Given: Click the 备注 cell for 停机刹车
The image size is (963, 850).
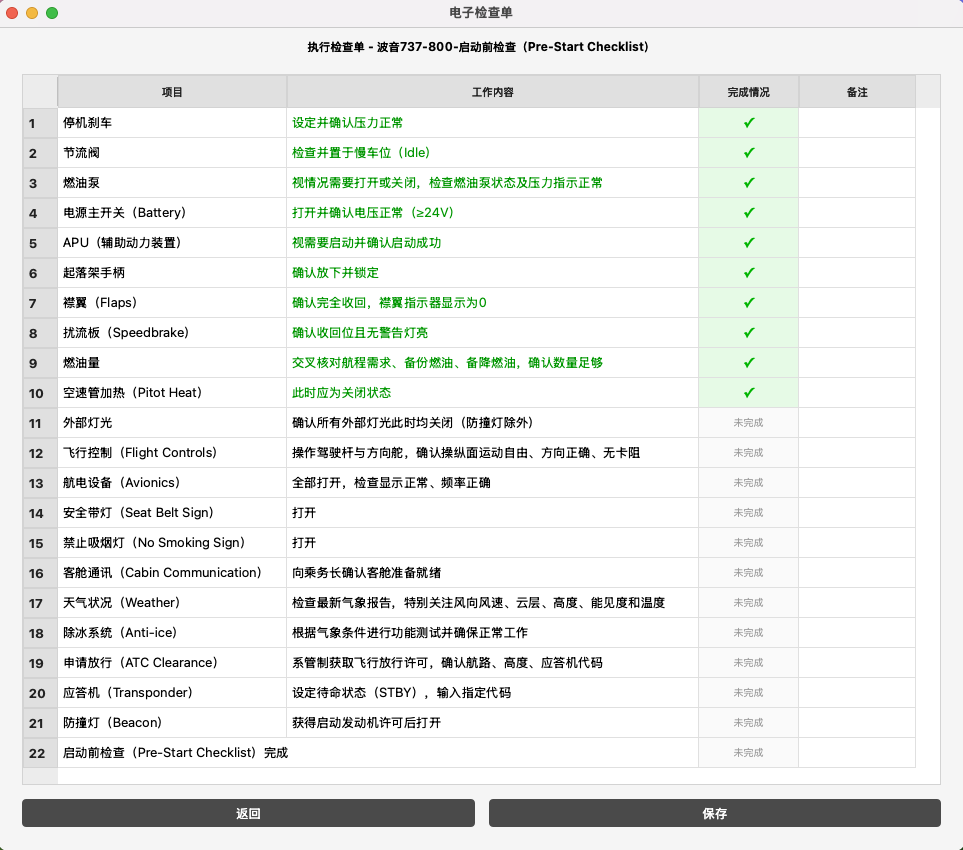Looking at the screenshot, I should point(857,123).
